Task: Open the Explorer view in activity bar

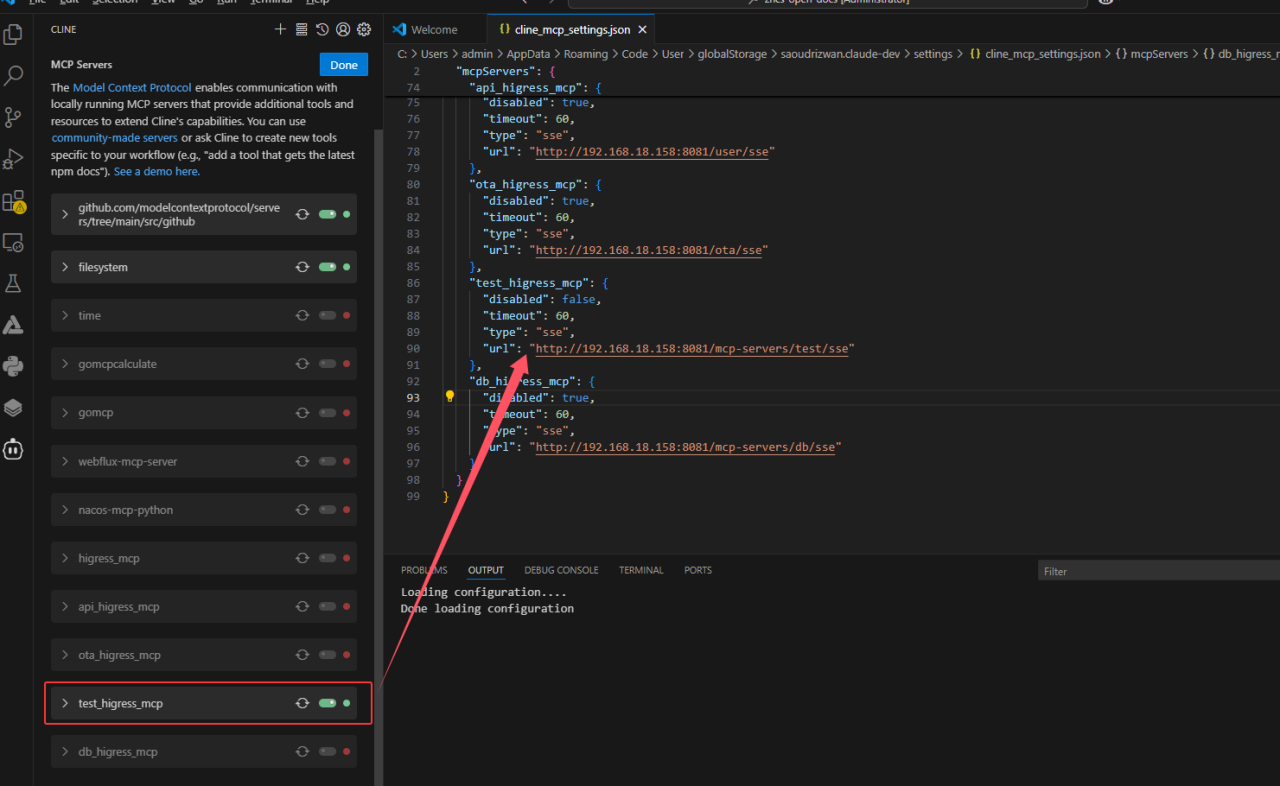Action: point(14,35)
